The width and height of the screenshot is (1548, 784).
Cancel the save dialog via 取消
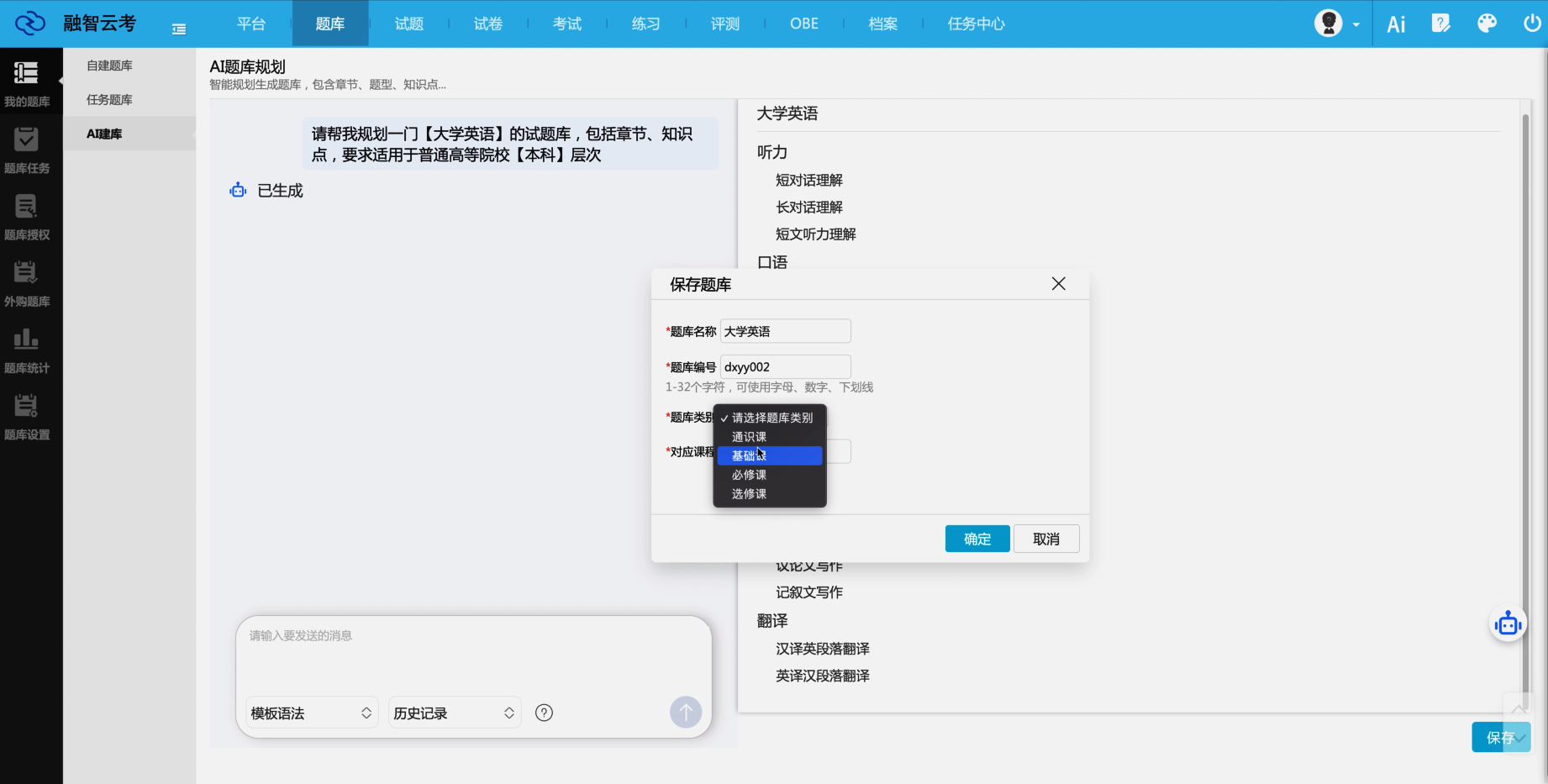coord(1046,538)
